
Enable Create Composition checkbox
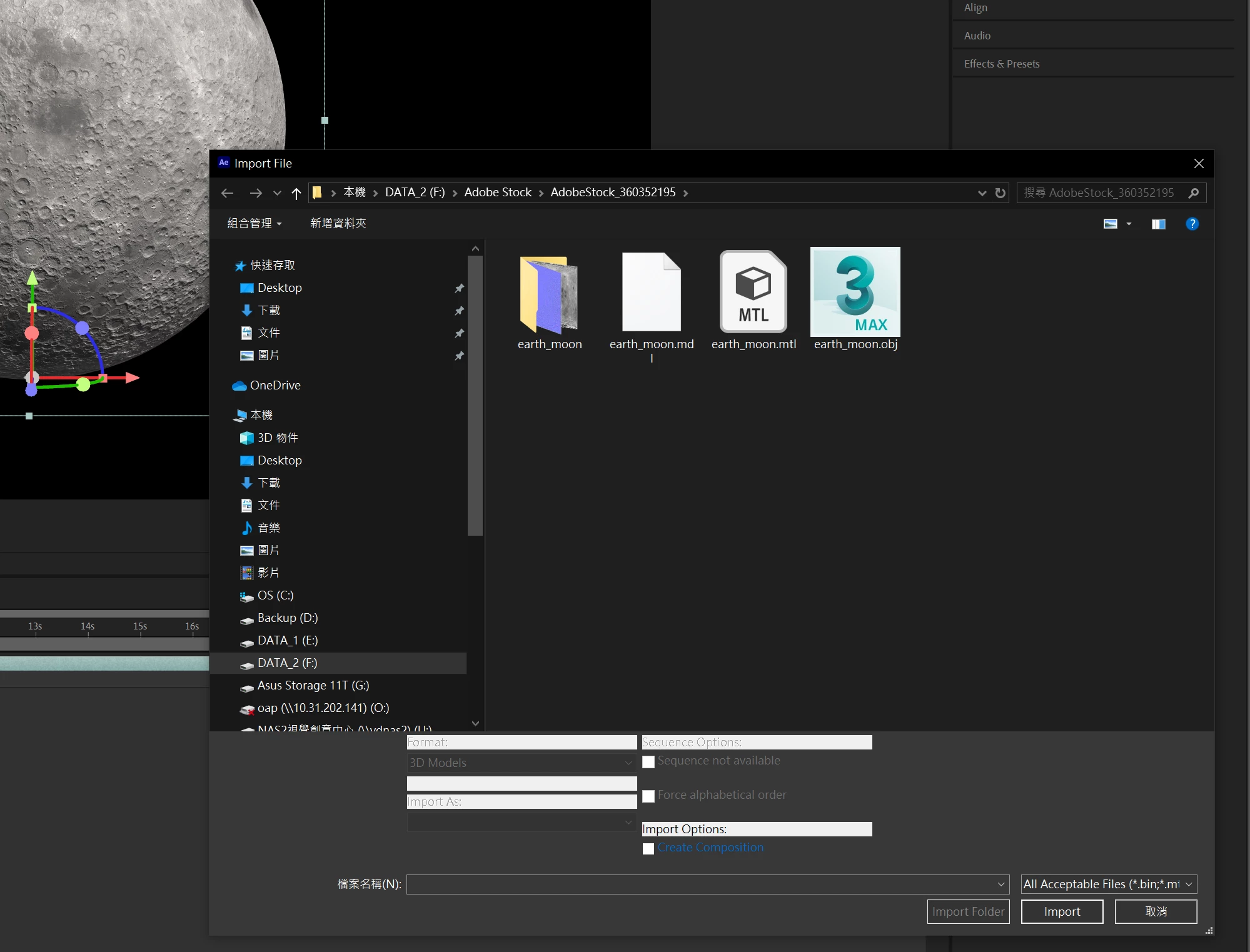click(x=648, y=849)
